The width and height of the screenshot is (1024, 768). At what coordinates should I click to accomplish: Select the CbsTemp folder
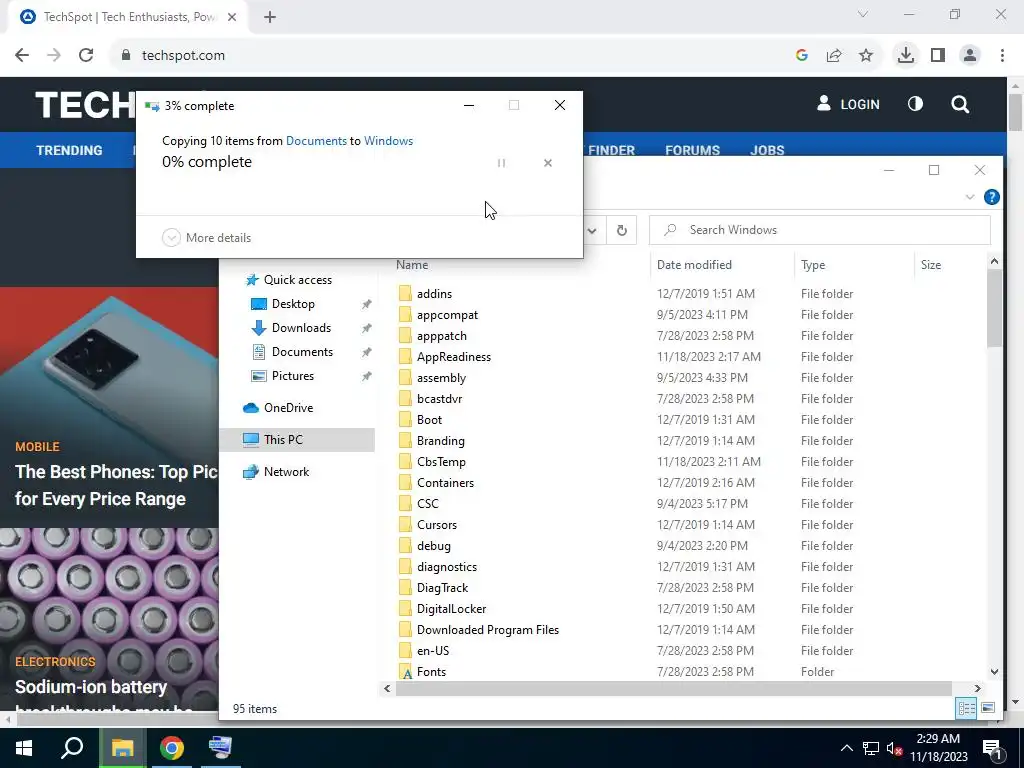point(441,462)
